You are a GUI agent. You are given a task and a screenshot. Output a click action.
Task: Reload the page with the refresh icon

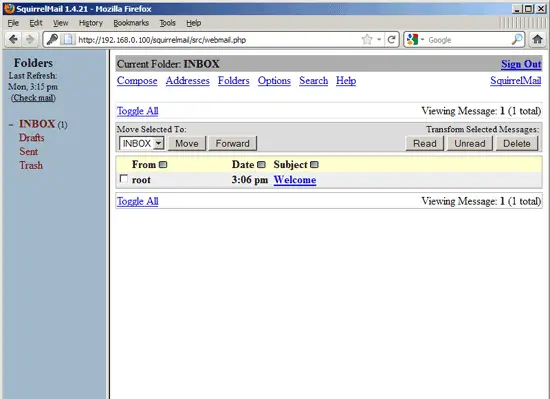click(x=391, y=40)
